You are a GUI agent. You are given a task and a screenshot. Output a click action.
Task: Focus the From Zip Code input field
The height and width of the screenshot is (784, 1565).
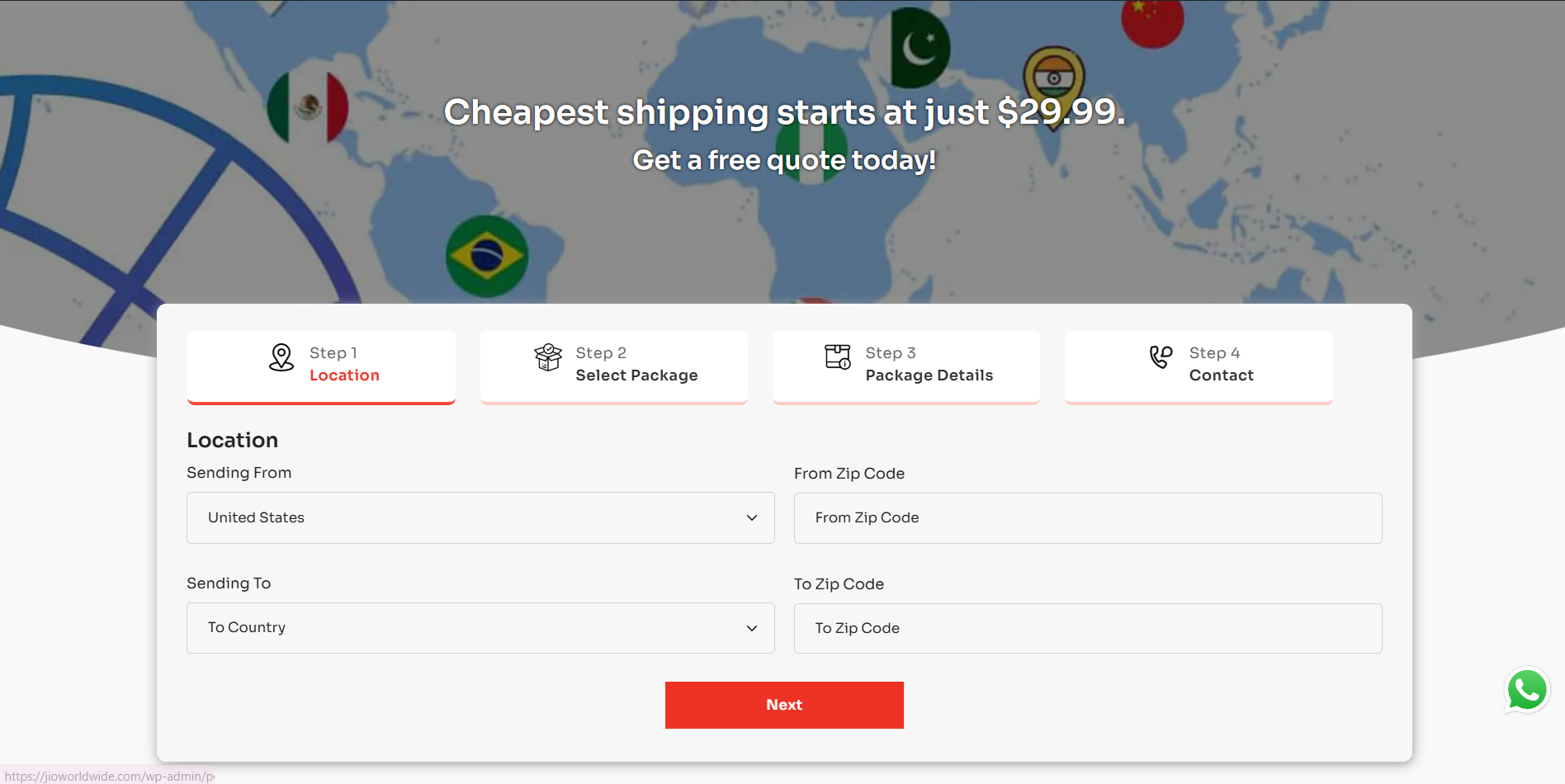pyautogui.click(x=1088, y=518)
